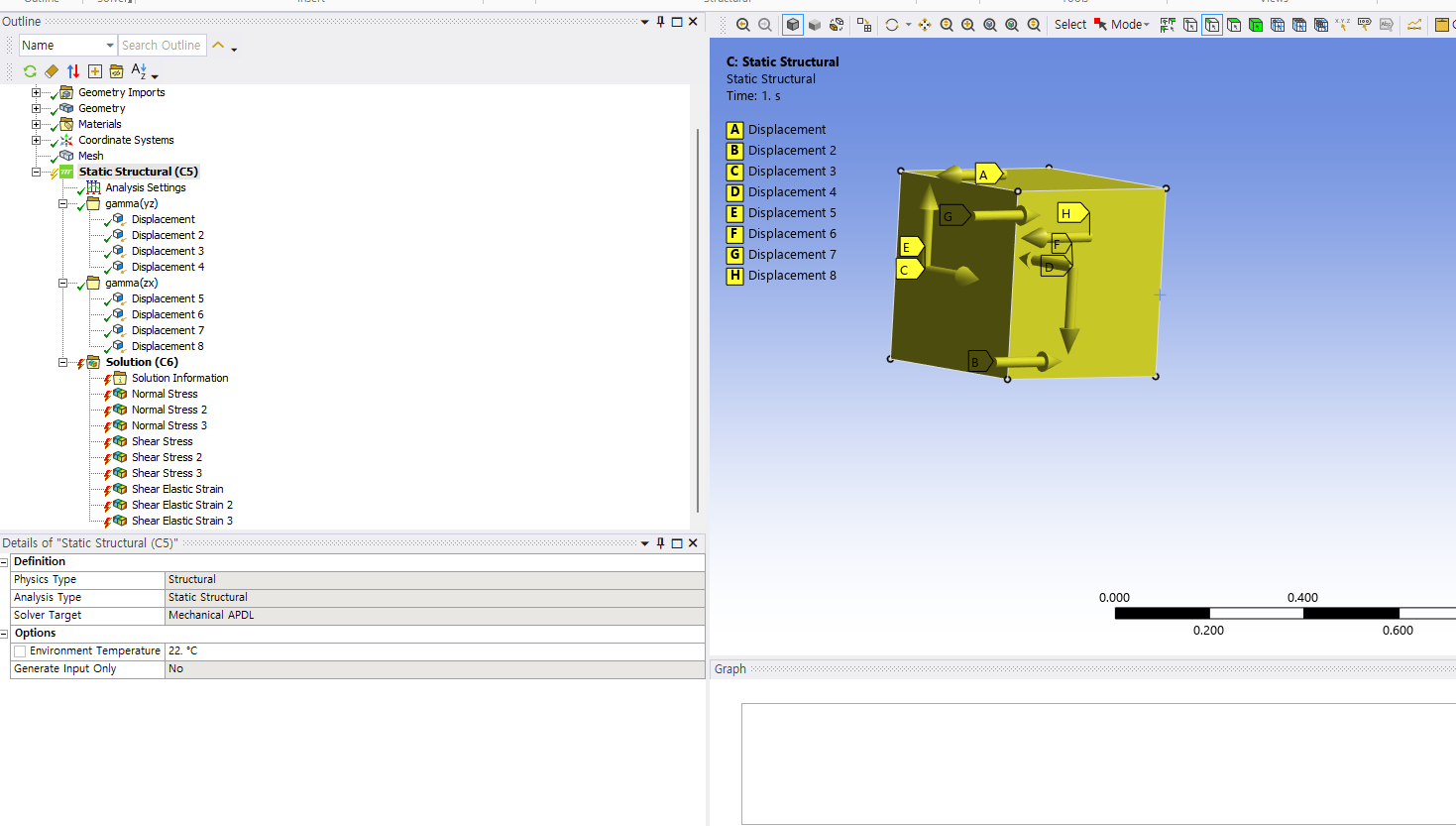Screen dimensions: 1456x826
Task: Click the last zoom icon before Select
Action: [x=1034, y=25]
